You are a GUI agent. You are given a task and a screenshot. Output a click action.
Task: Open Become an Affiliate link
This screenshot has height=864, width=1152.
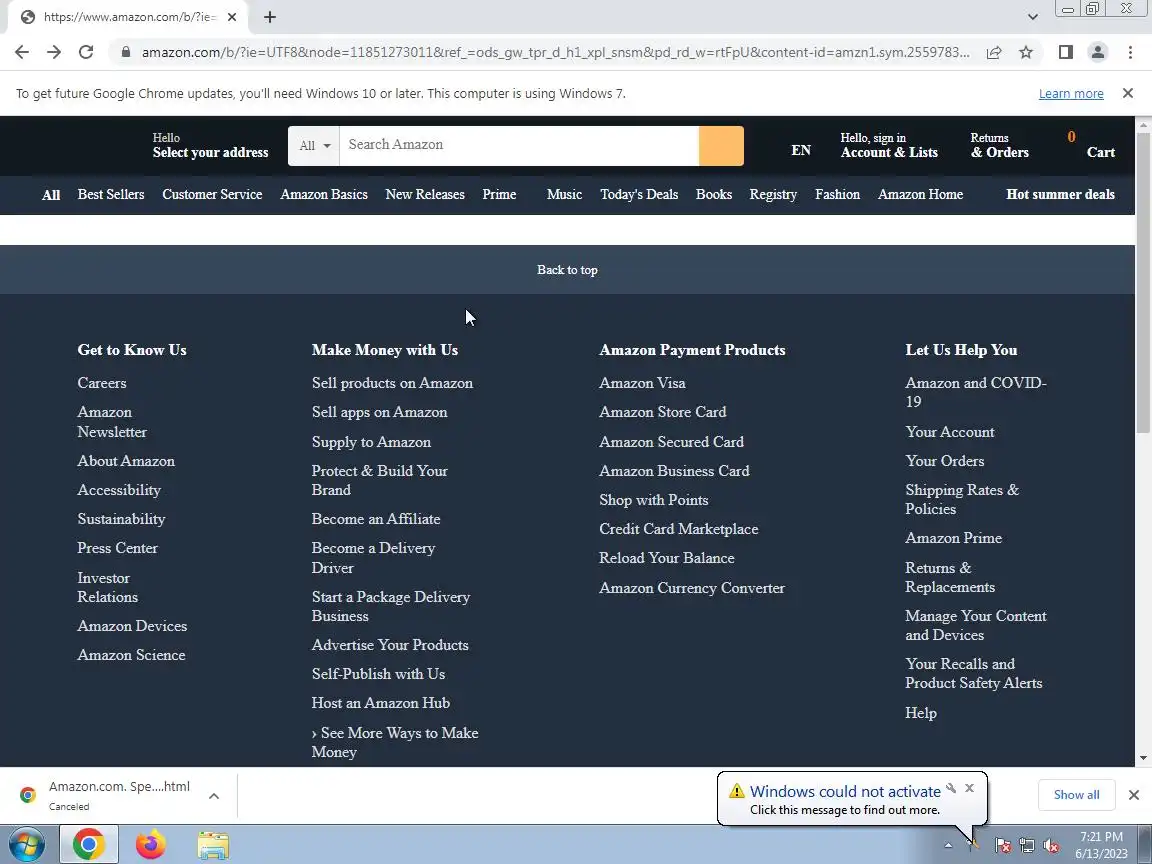tap(376, 519)
